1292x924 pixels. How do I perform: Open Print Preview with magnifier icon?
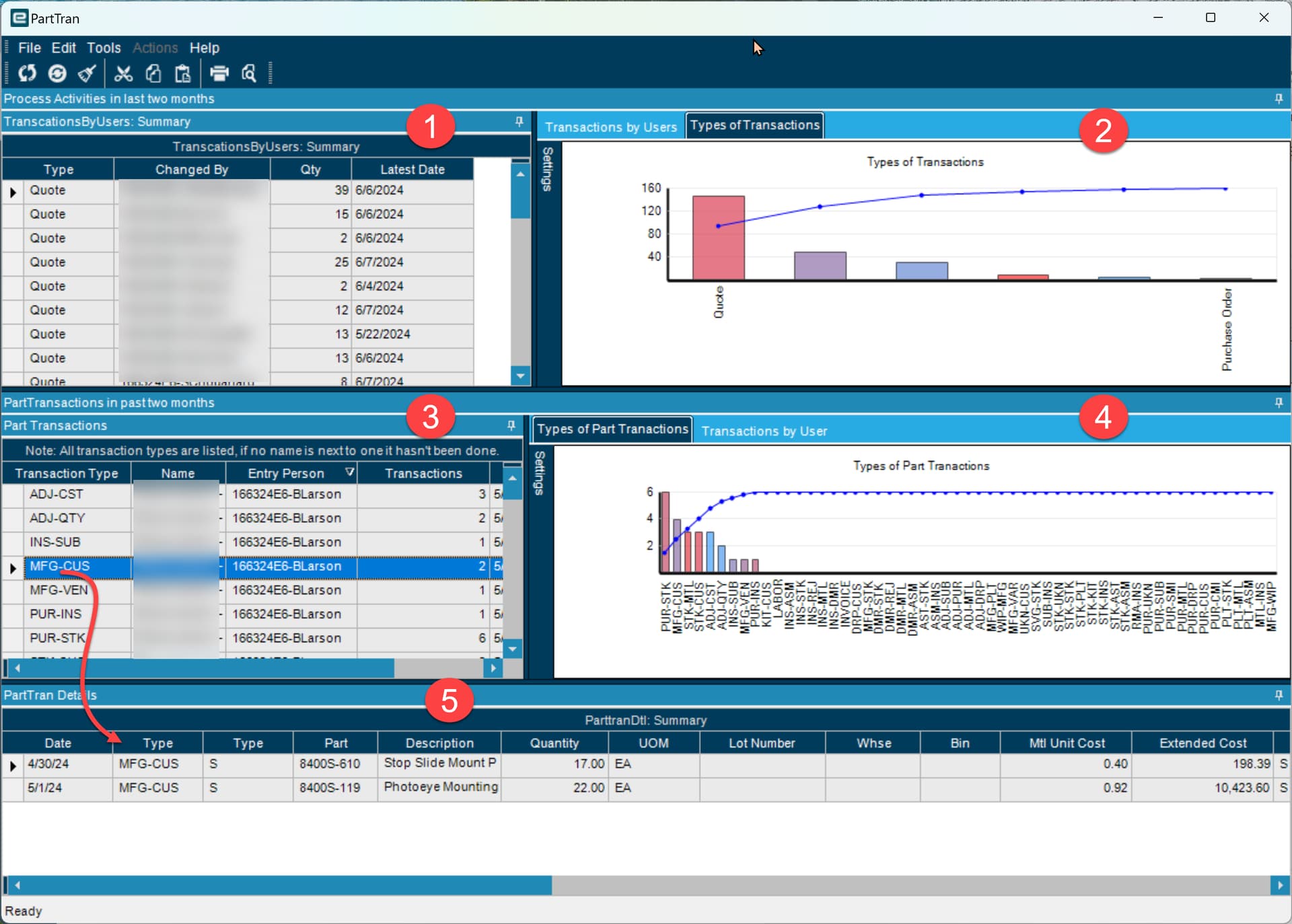[249, 73]
